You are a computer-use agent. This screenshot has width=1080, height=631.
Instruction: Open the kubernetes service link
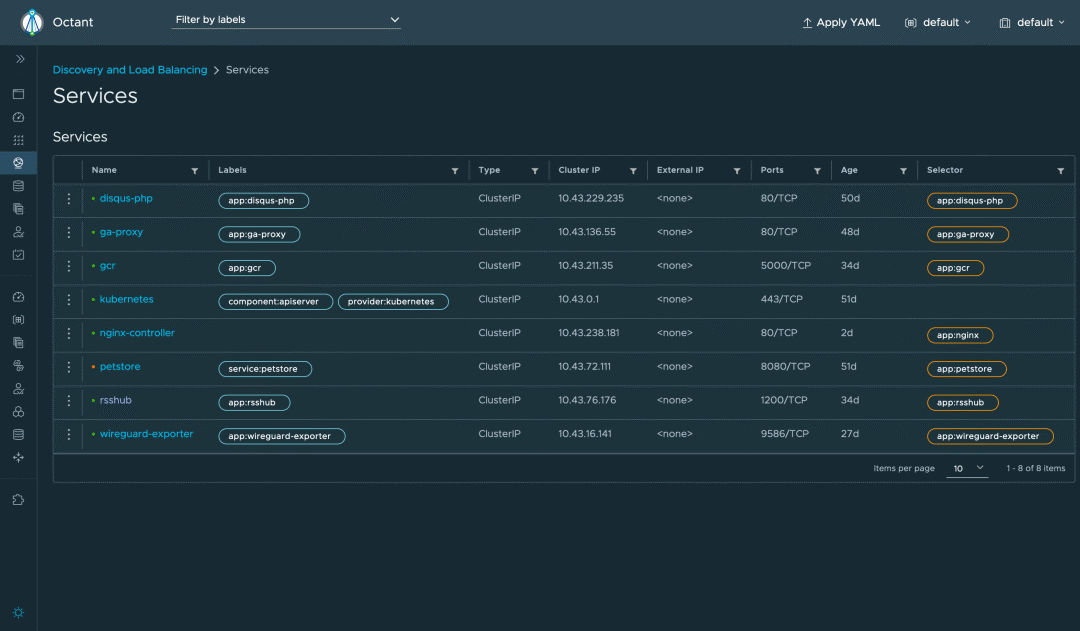coord(127,300)
